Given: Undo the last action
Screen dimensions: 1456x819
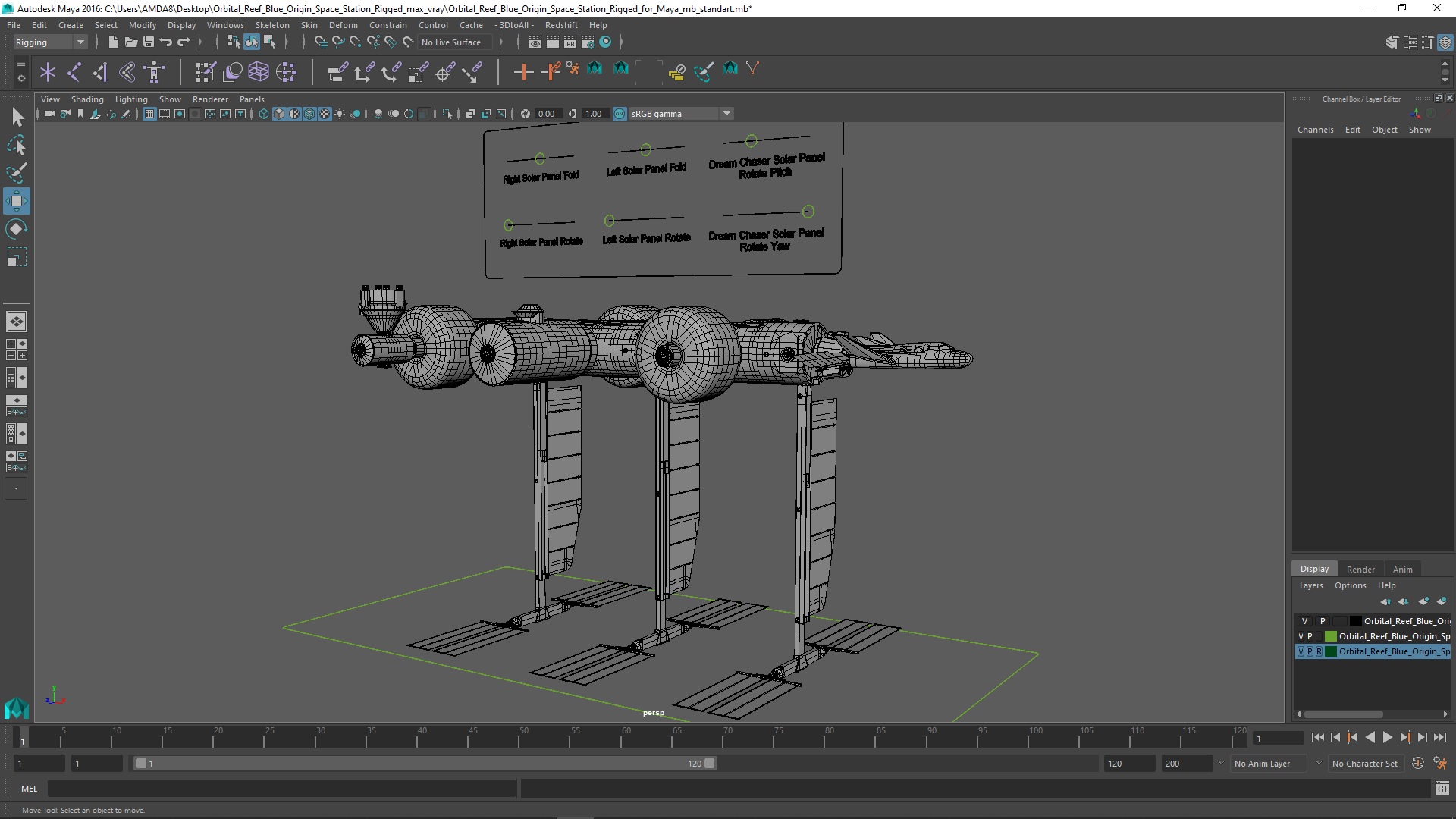Looking at the screenshot, I should (165, 42).
